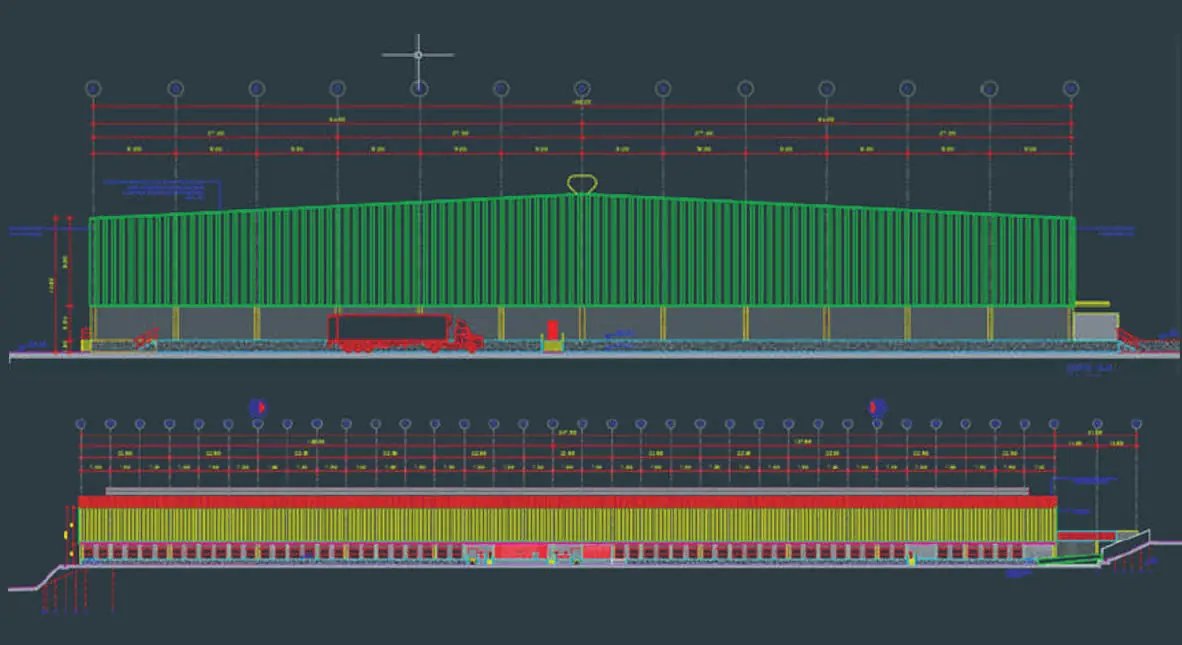Click the yellow roof ridge ventilator

coord(581,184)
